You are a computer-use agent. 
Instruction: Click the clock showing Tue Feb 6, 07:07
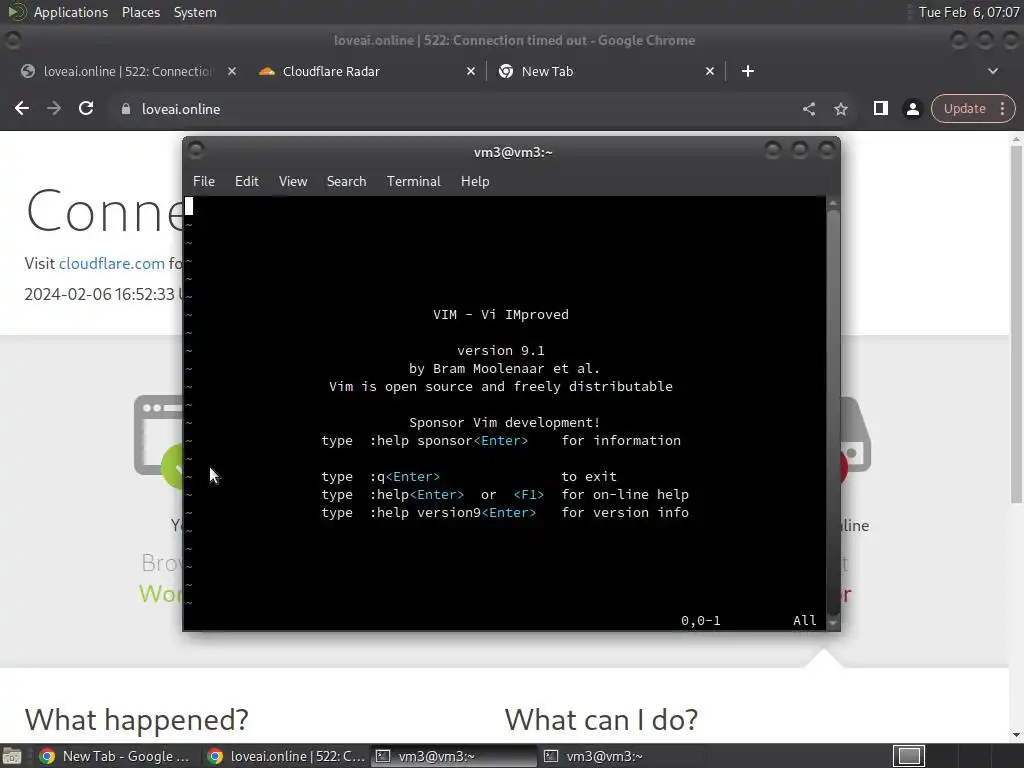pos(968,12)
